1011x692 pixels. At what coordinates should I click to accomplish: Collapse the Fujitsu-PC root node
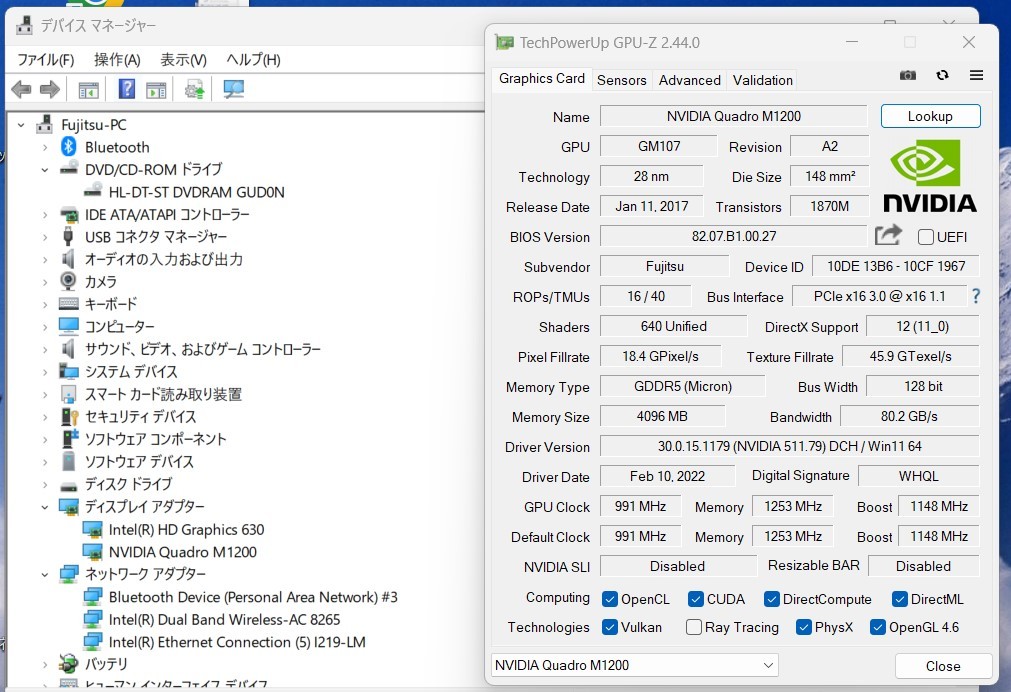tap(21, 125)
